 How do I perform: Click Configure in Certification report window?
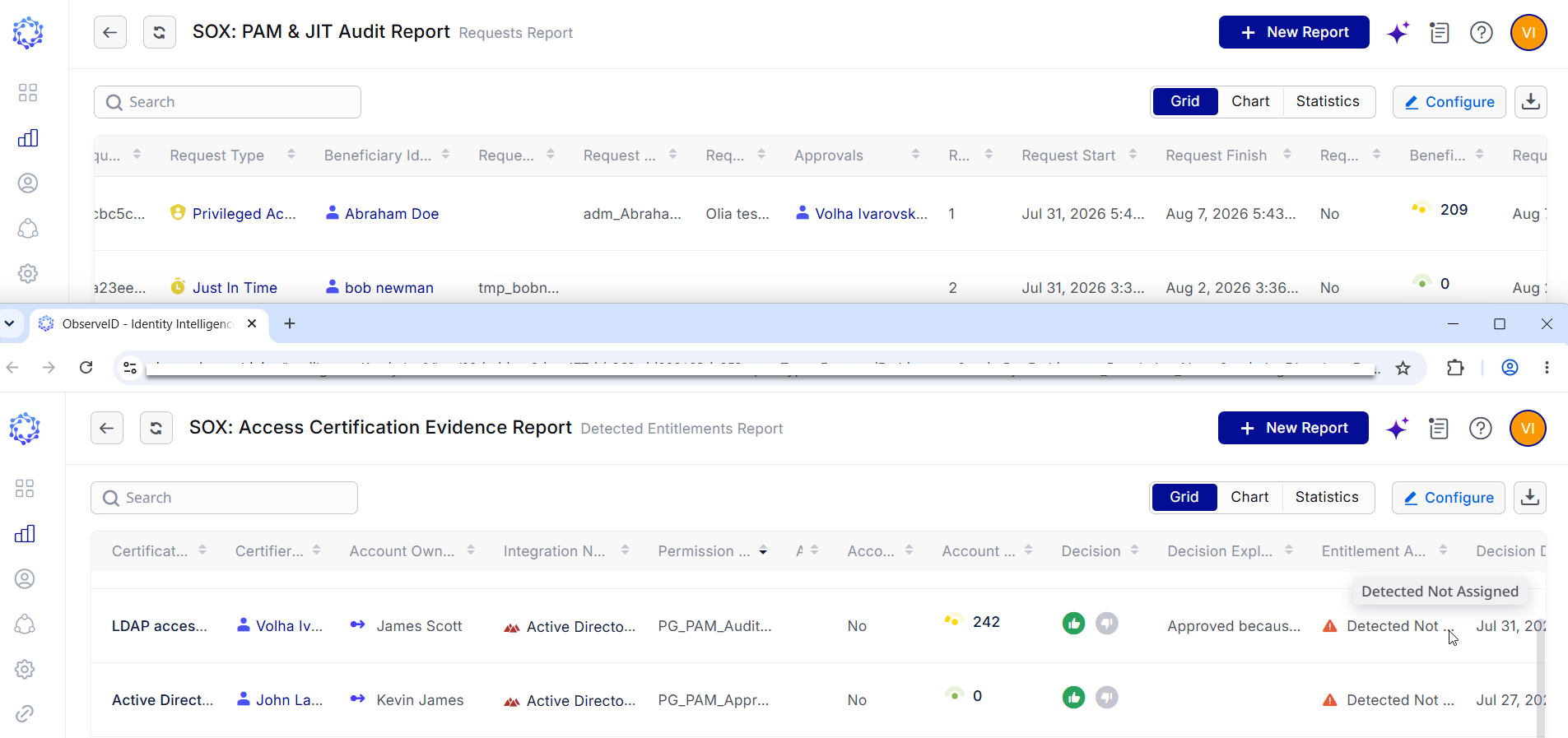(x=1449, y=498)
